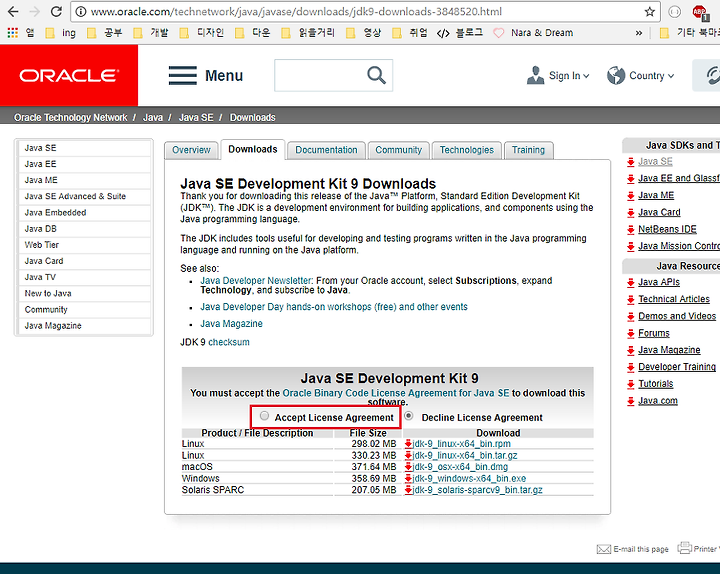720x574 pixels.
Task: Click the download arrow for jdk-9_linux-x64_bin.rpm
Action: pos(408,444)
